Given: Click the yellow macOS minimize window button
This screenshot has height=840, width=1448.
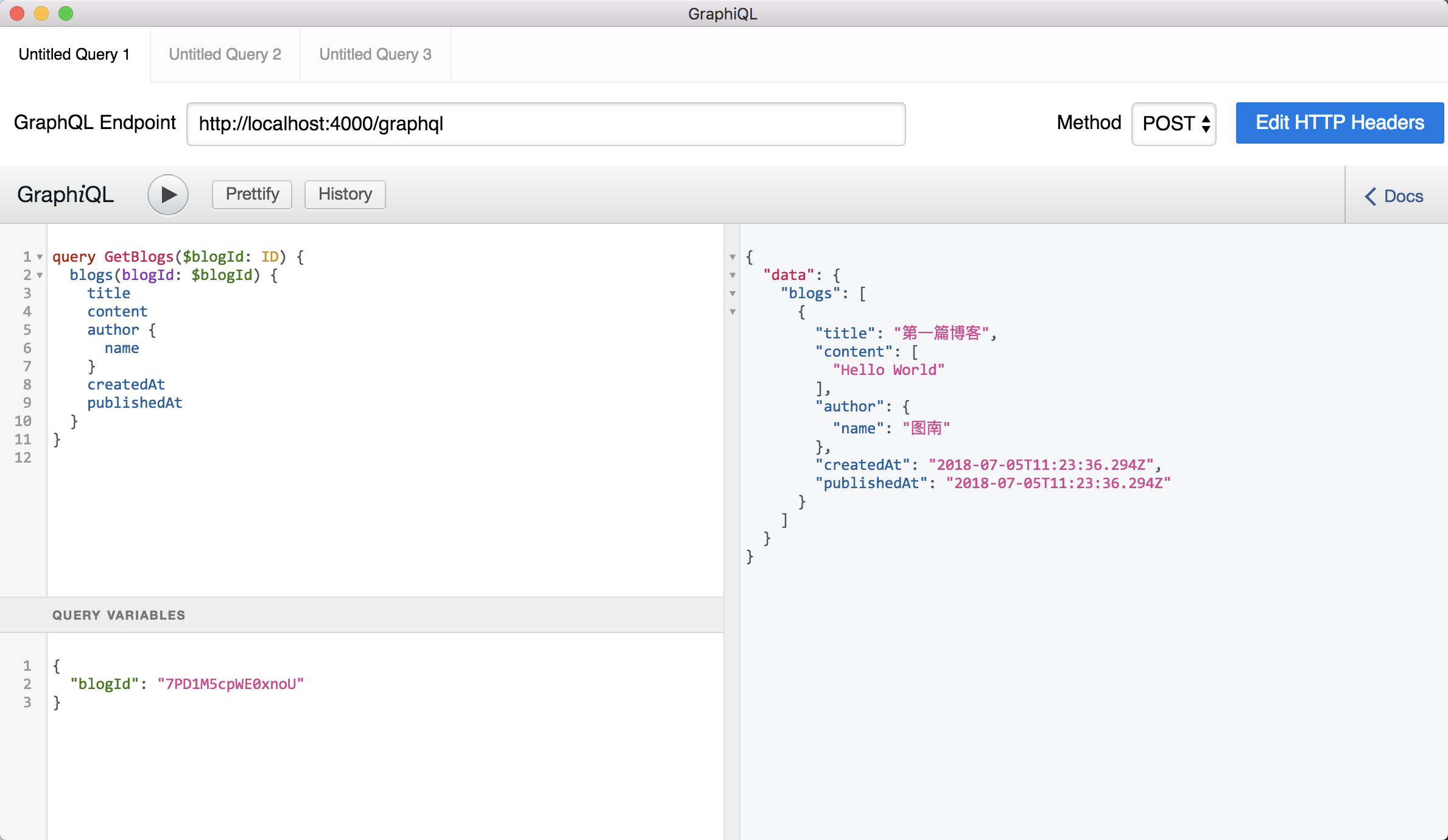Looking at the screenshot, I should (x=41, y=13).
